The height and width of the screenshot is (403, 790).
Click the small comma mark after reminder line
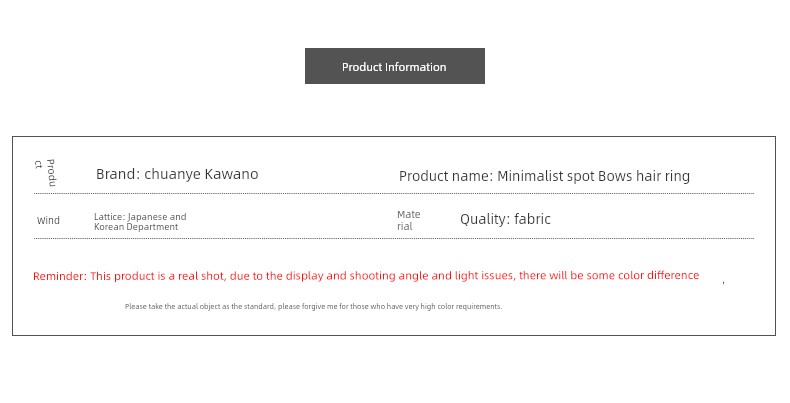coord(723,283)
